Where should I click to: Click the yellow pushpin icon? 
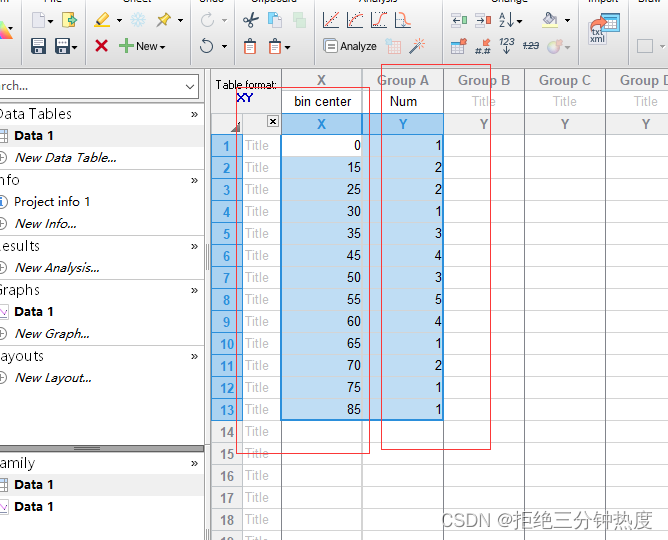pyautogui.click(x=164, y=20)
